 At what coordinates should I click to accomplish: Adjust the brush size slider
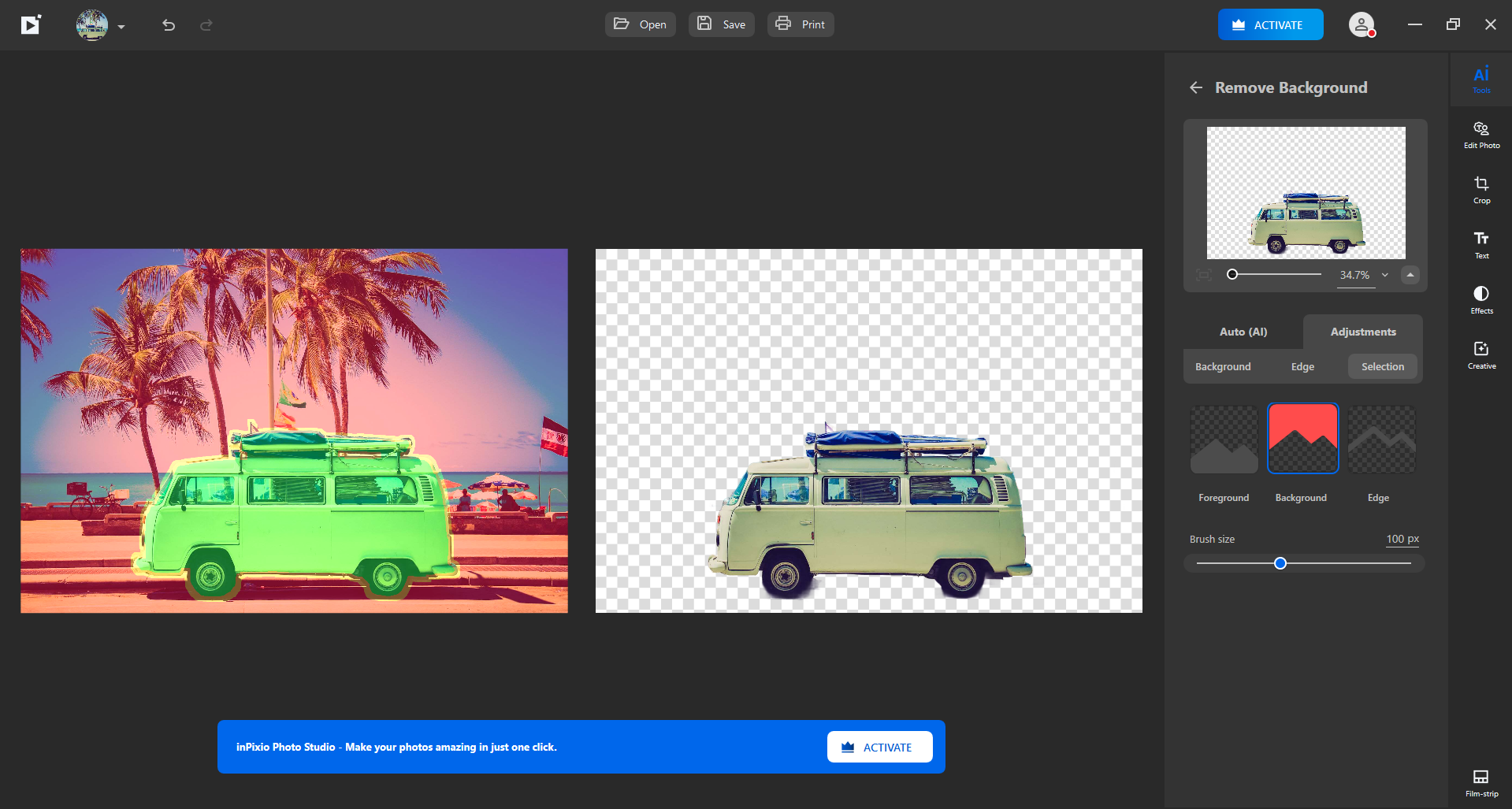tap(1280, 562)
